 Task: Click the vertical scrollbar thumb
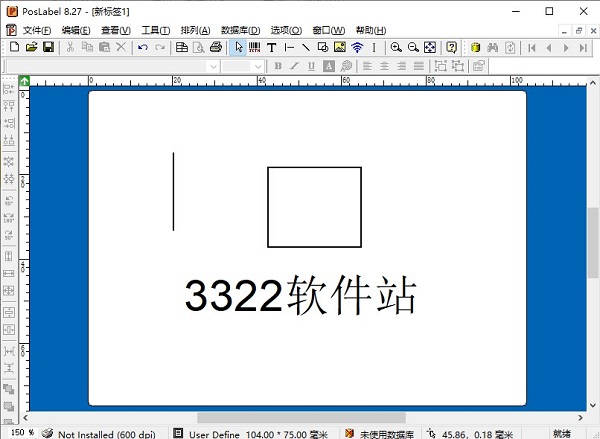593,243
